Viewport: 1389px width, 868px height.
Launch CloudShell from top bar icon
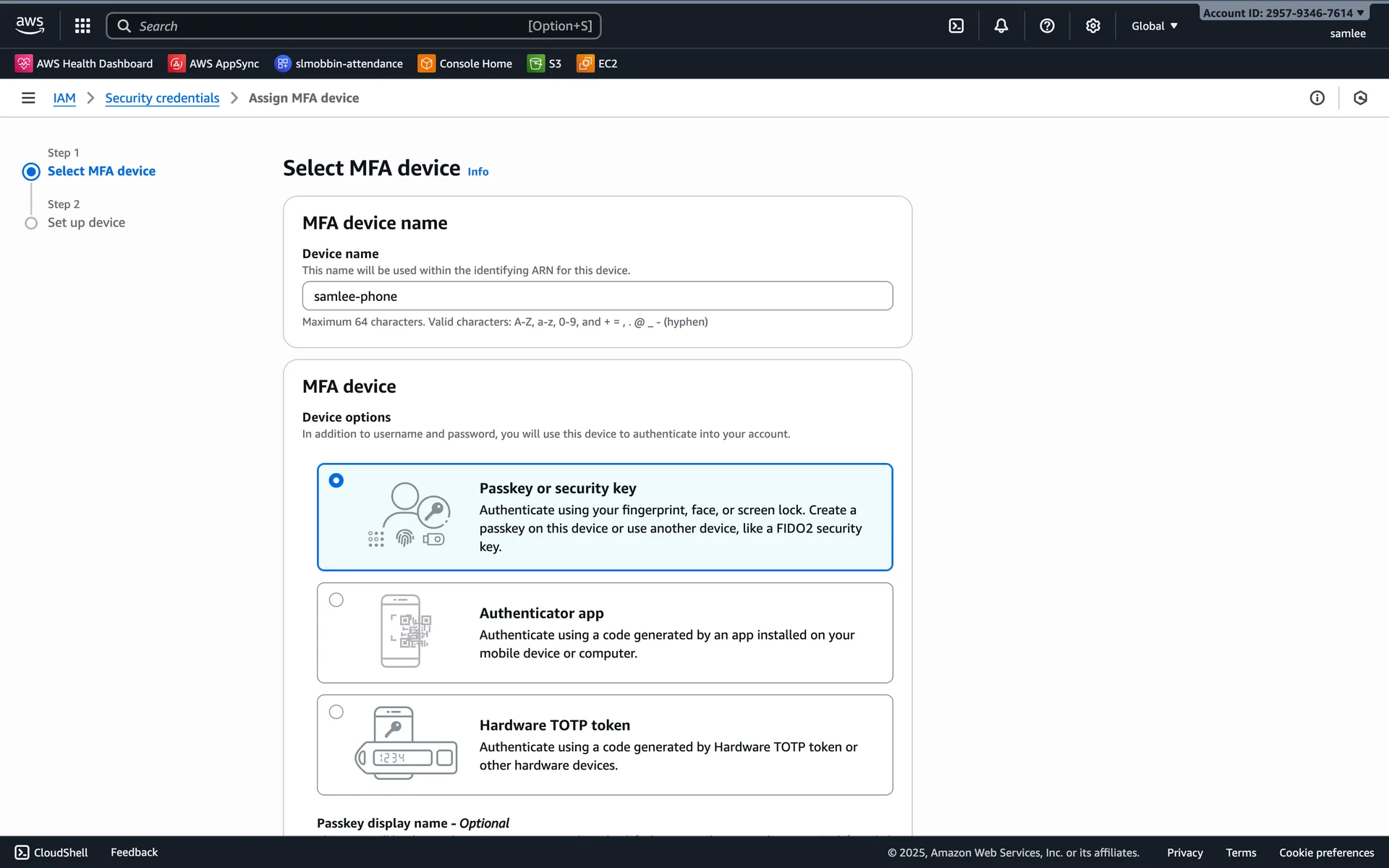click(x=956, y=26)
